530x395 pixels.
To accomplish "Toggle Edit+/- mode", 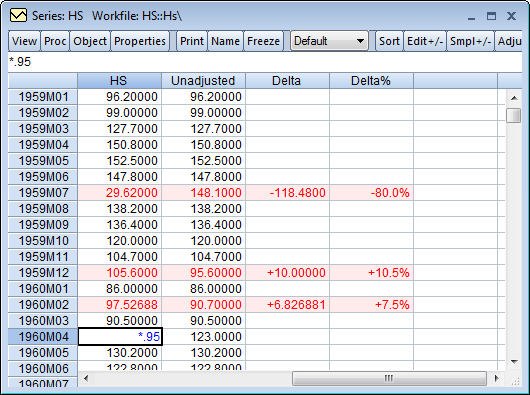I will pos(425,41).
